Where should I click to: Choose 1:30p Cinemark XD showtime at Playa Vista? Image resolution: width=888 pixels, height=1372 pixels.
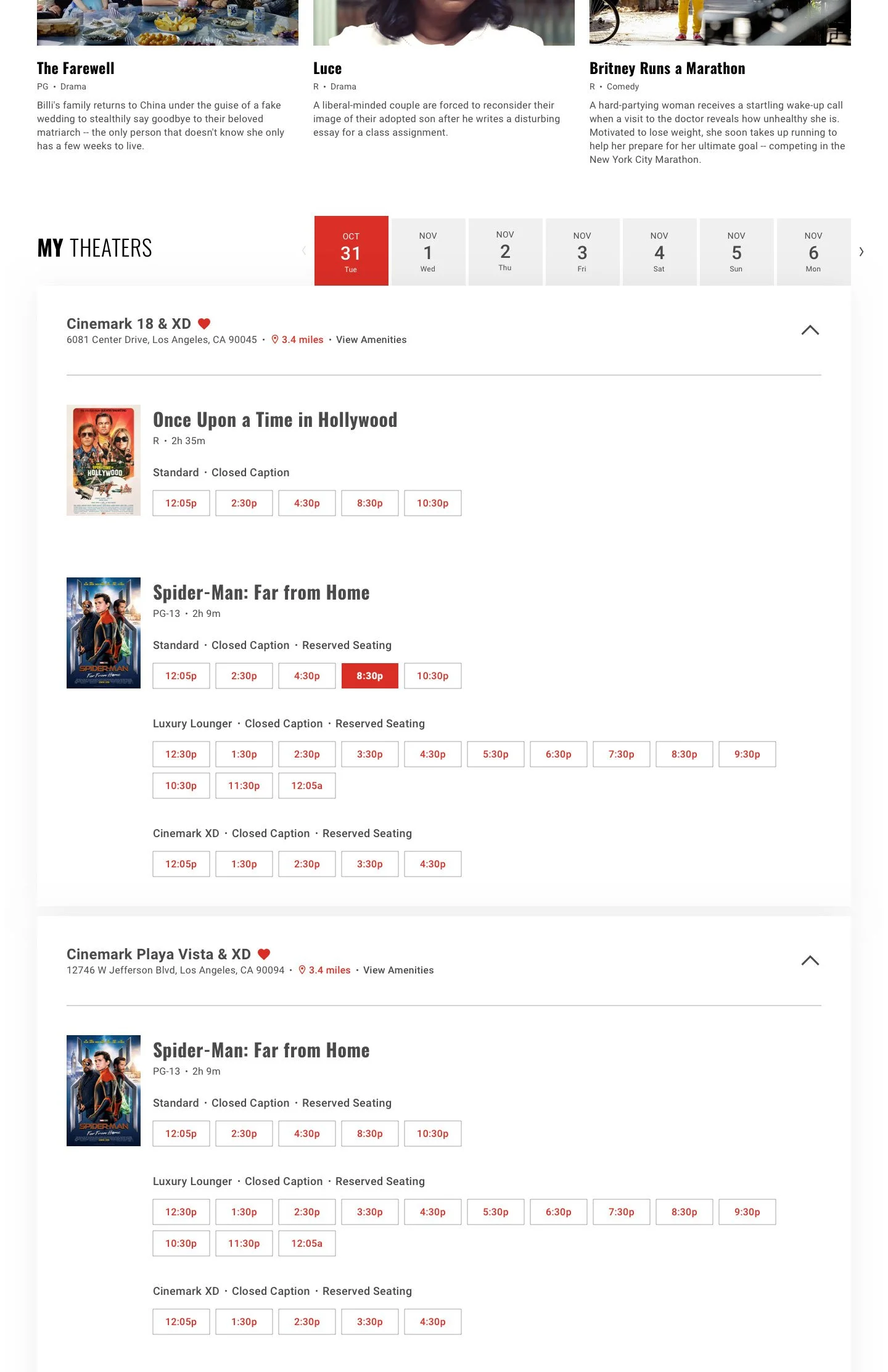tap(244, 1322)
